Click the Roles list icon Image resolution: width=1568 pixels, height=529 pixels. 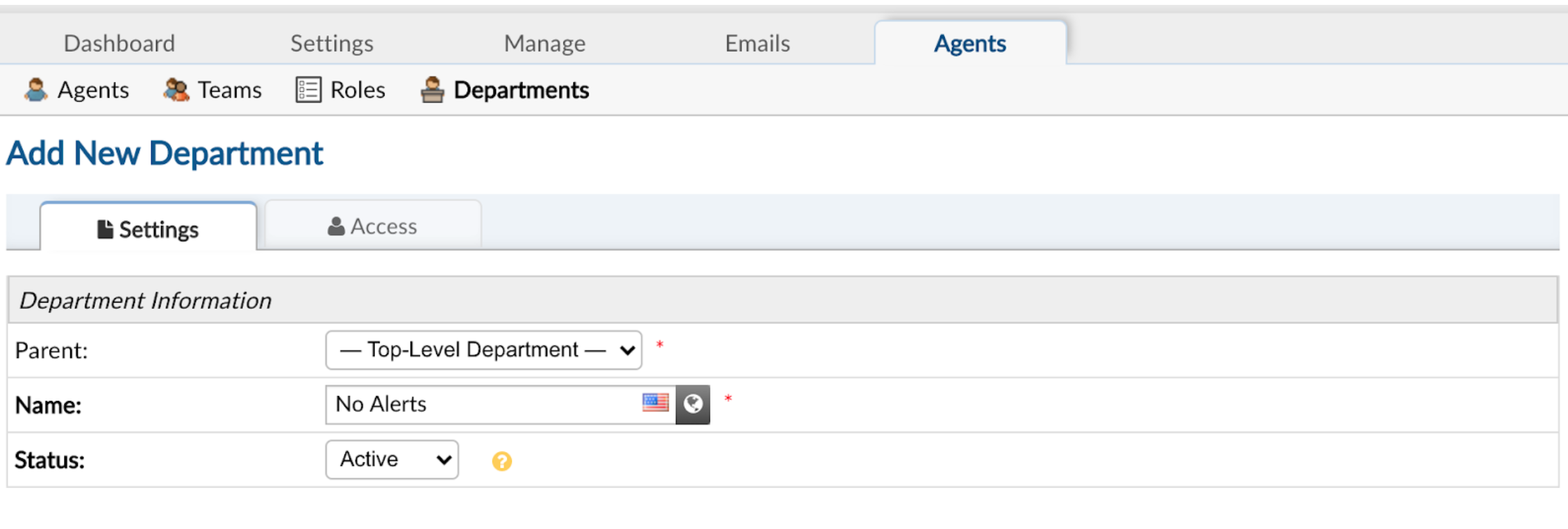pos(308,90)
